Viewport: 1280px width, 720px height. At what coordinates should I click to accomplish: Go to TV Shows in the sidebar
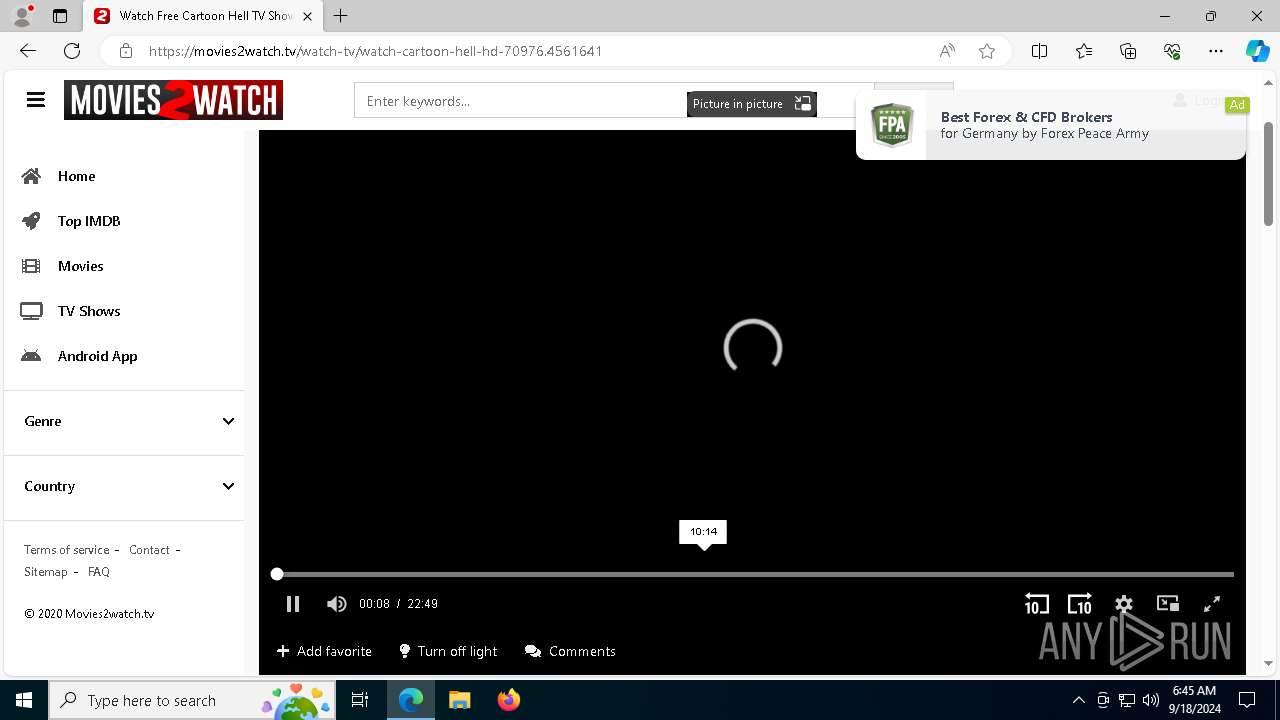pos(71,311)
